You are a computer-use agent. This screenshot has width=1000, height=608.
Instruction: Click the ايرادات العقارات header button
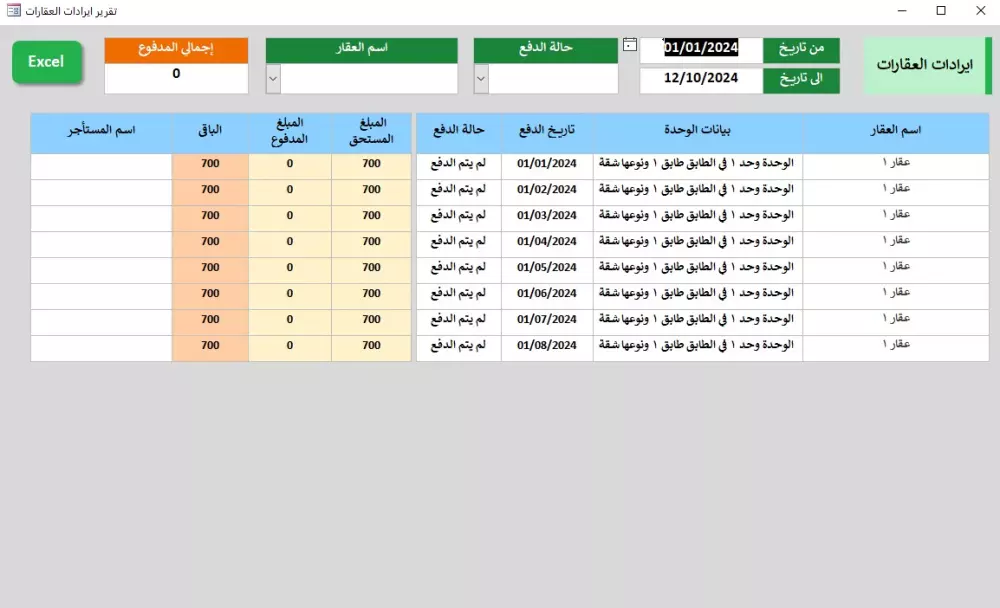pos(925,64)
